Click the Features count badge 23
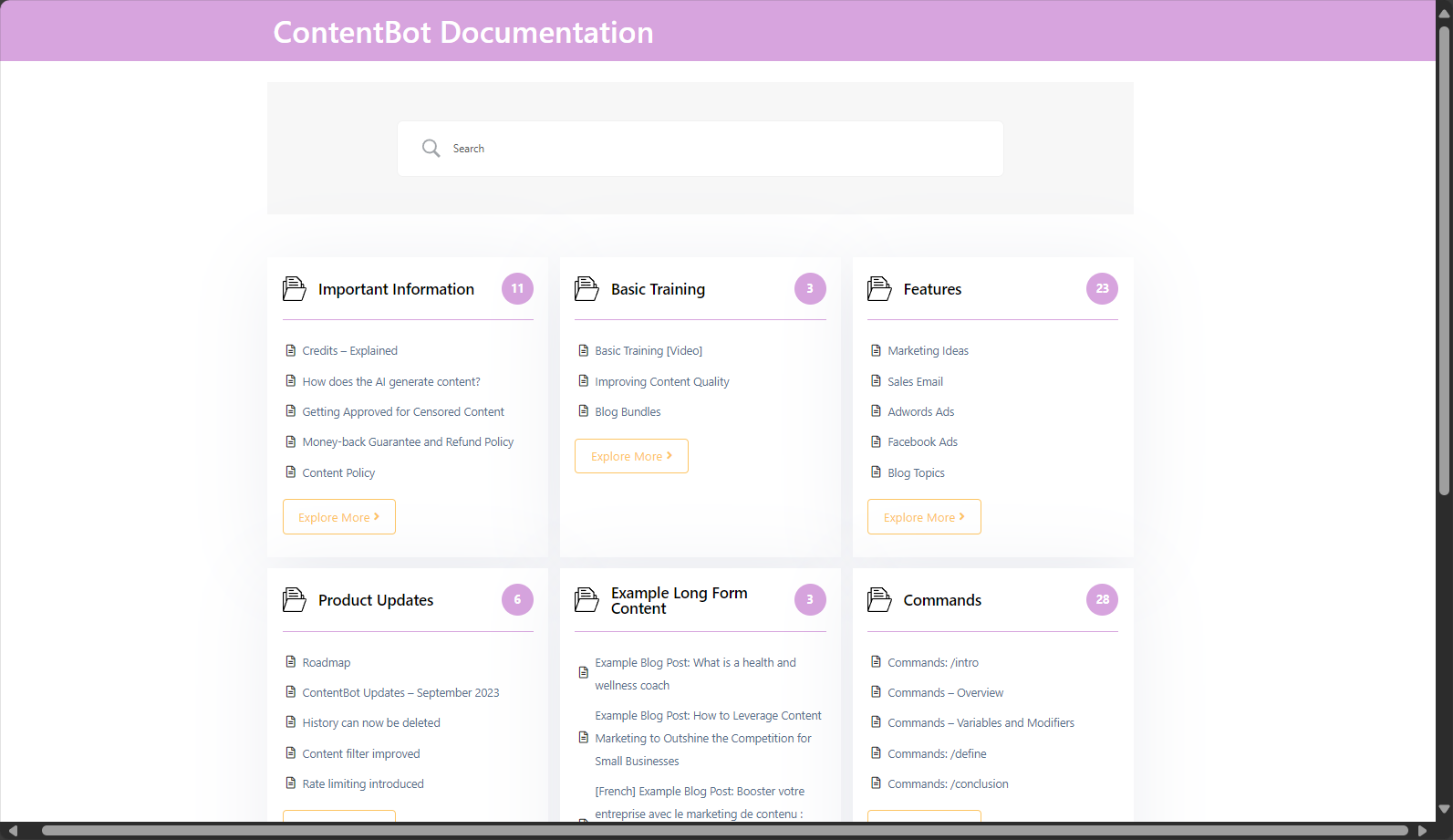Viewport: 1453px width, 840px height. 1102,289
